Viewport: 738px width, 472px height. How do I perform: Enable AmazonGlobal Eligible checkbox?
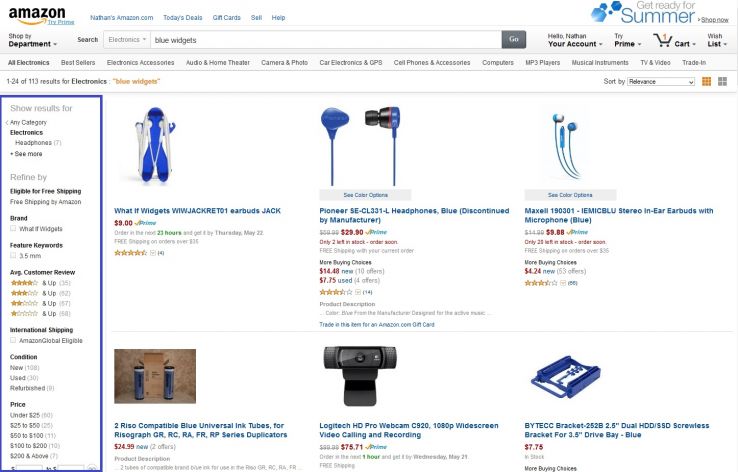(x=13, y=340)
